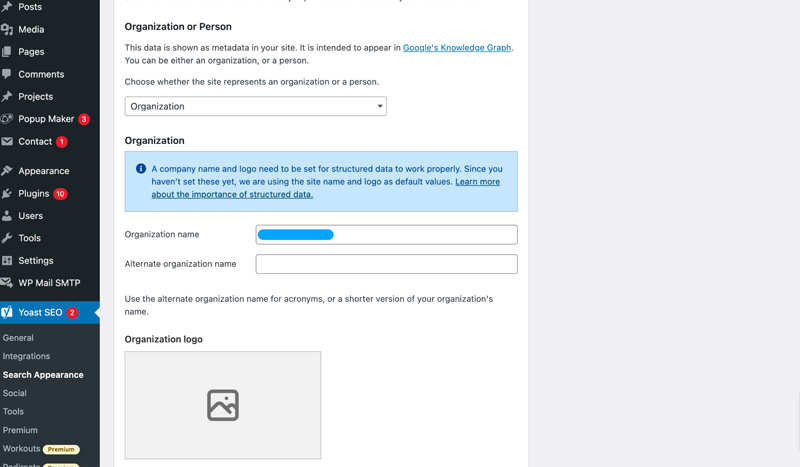This screenshot has width=800, height=467.
Task: Click Learn more about structured data link
Action: tap(477, 182)
